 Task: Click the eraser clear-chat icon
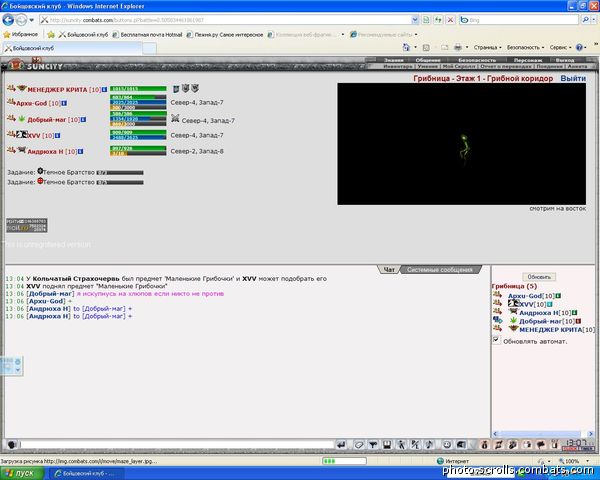click(359, 444)
